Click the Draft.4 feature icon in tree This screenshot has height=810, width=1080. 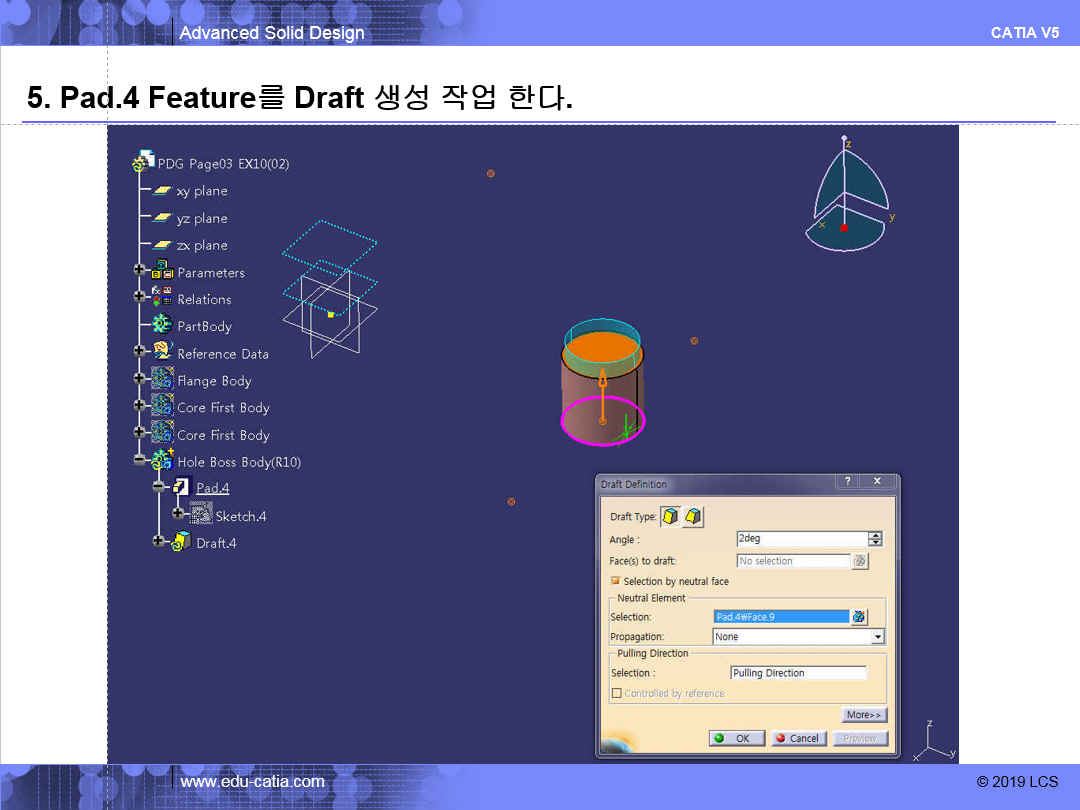coord(181,542)
